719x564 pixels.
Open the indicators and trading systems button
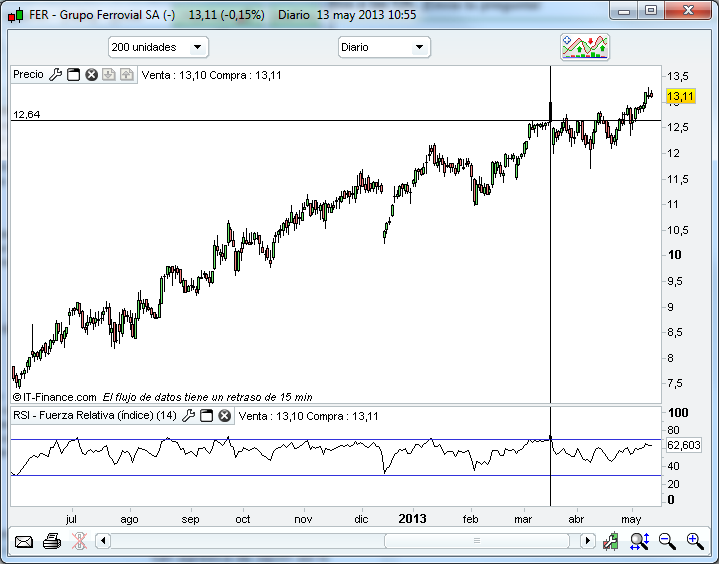click(x=585, y=47)
